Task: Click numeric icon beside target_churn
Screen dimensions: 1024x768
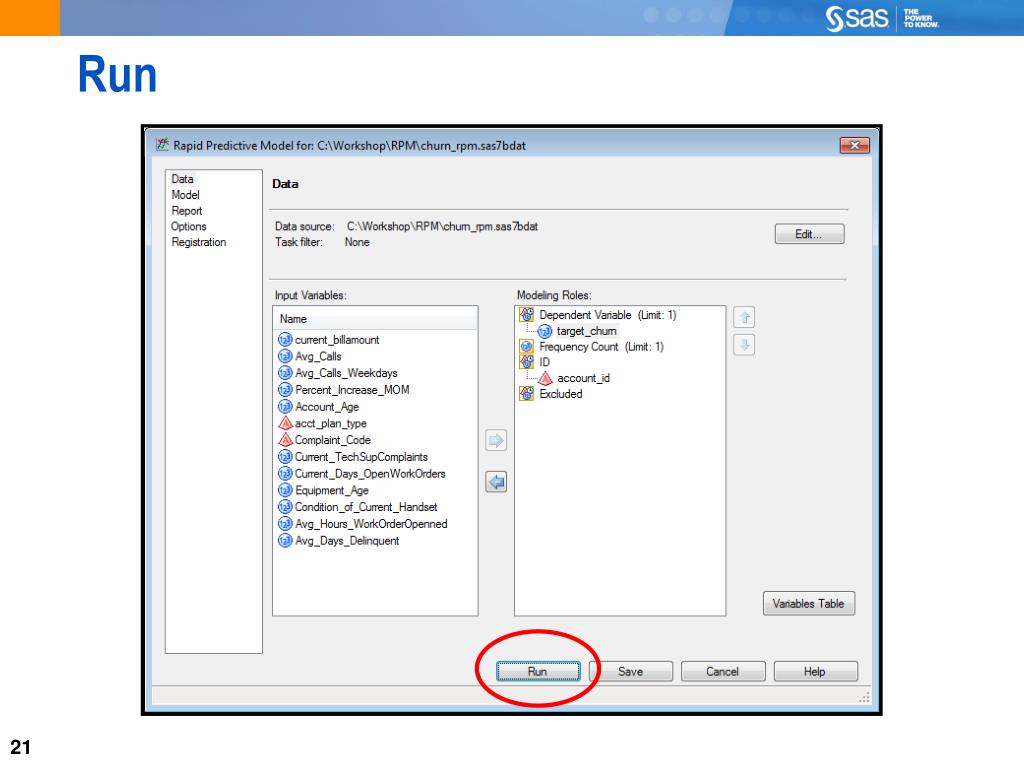Action: tap(545, 331)
